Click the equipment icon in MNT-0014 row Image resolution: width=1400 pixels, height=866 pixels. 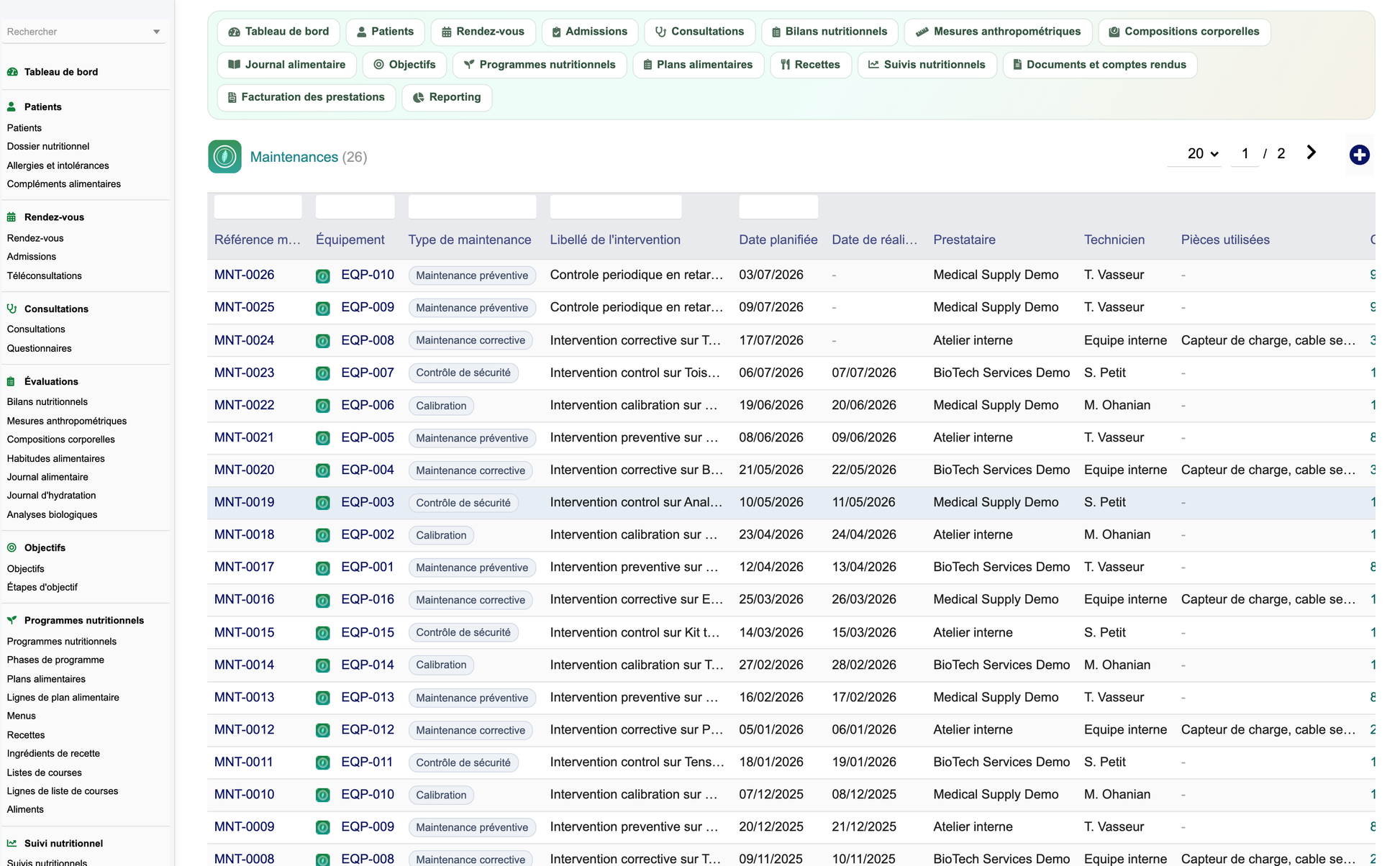coord(323,665)
